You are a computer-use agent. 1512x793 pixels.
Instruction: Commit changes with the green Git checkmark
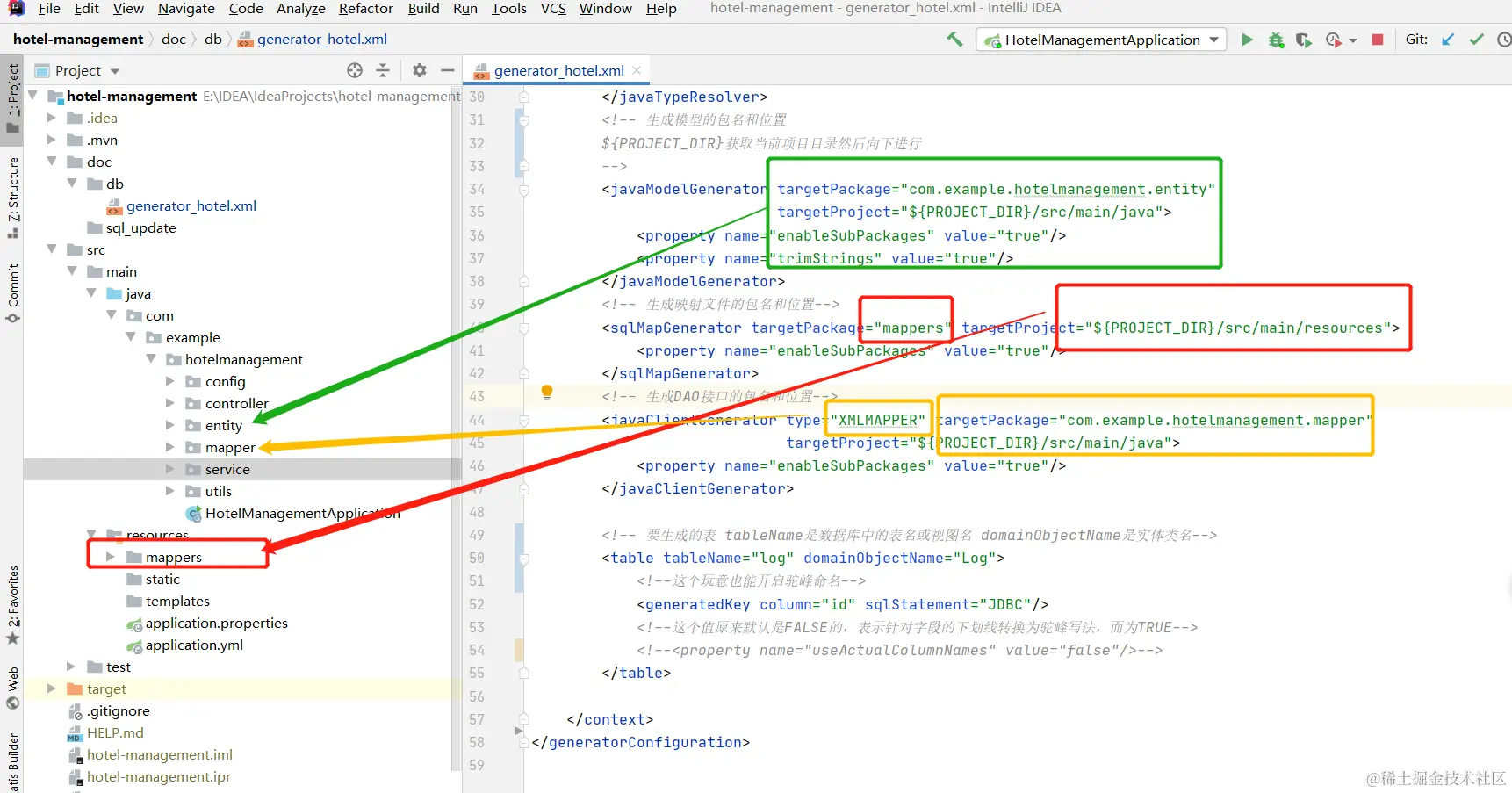point(1477,40)
